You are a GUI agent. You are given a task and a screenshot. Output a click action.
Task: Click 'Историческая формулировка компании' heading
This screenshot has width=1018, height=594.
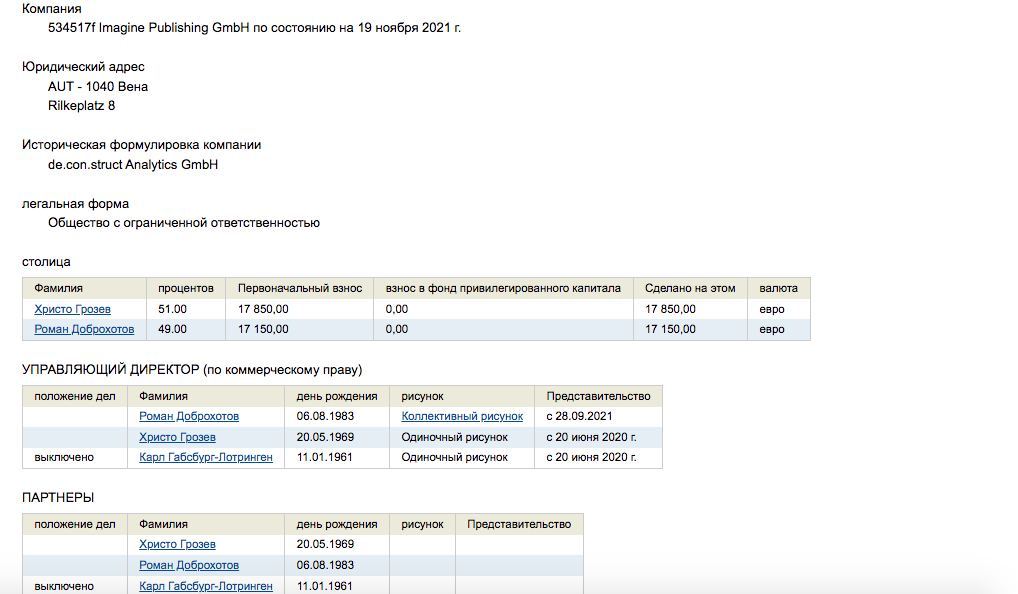coord(142,145)
